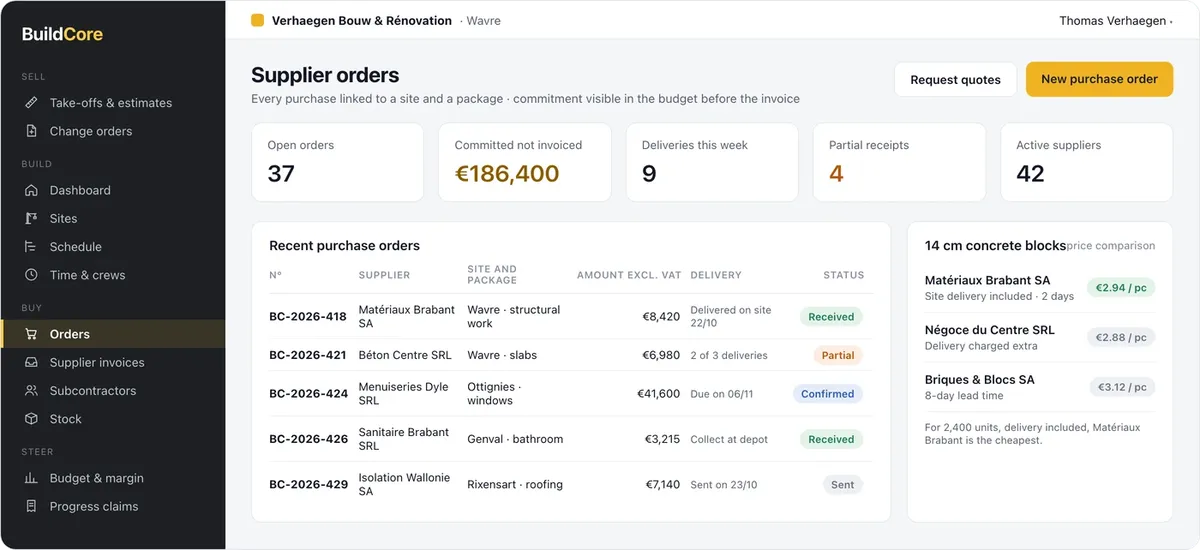Click the Time & crews clock icon
The height and width of the screenshot is (550, 1200).
coord(31,275)
